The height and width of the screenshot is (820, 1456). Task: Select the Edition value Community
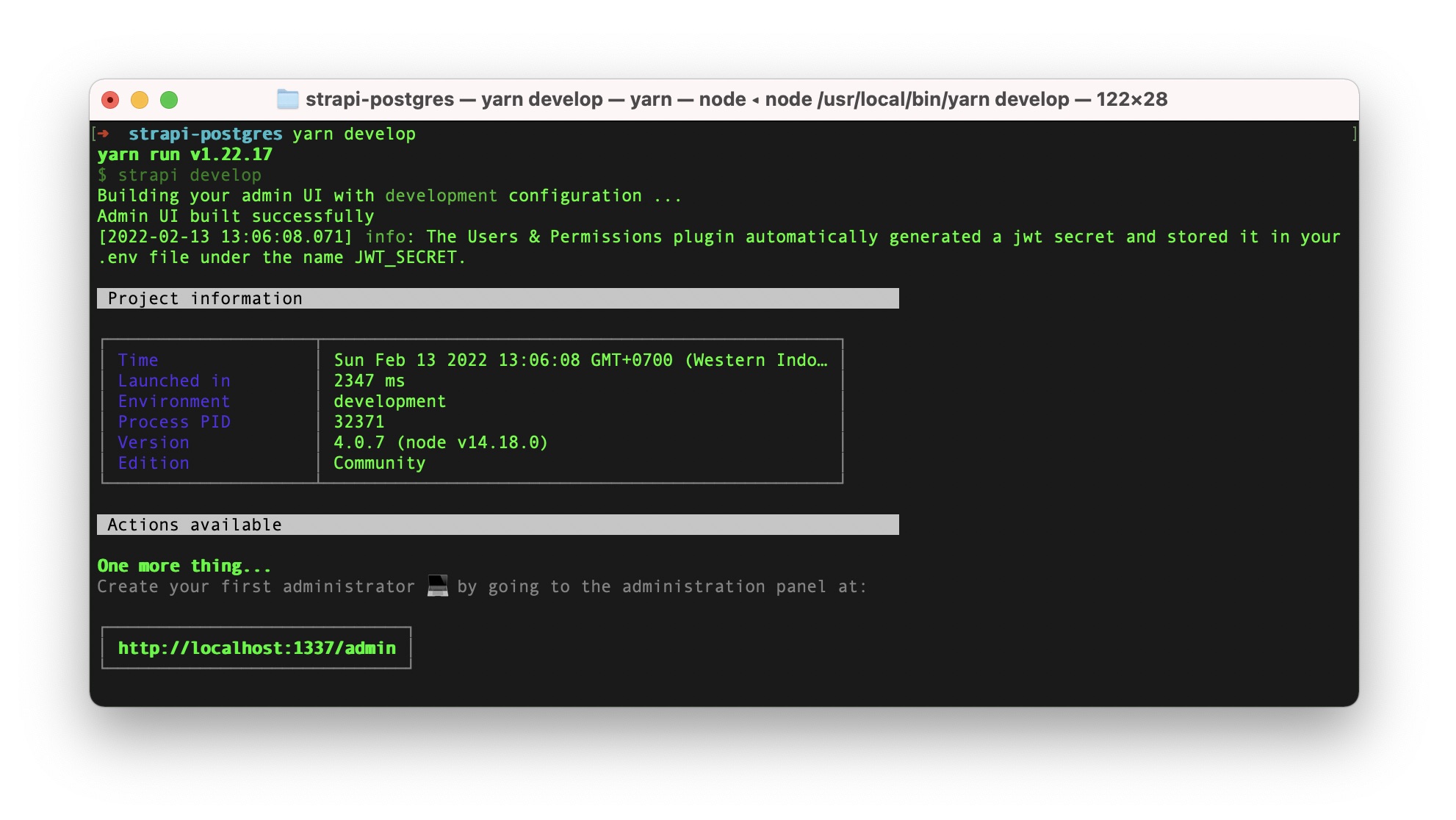coord(379,463)
